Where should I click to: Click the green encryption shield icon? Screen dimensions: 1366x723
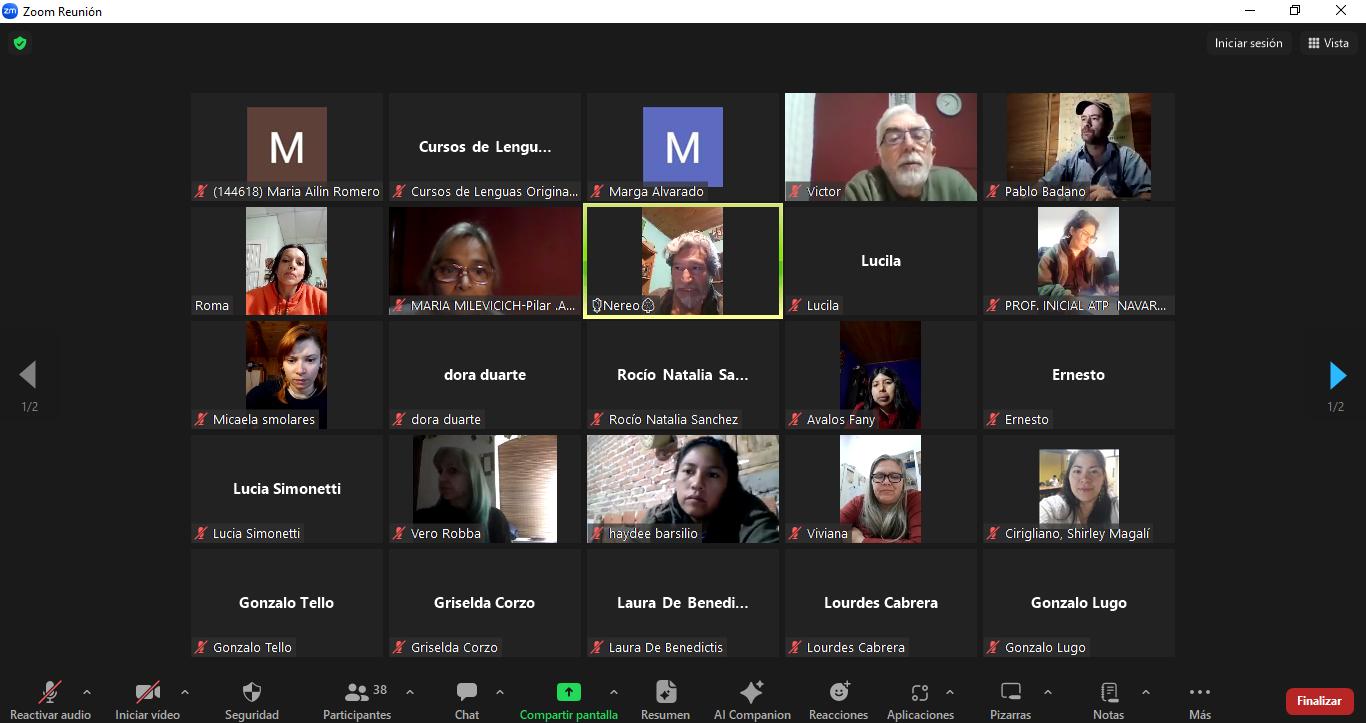click(x=19, y=43)
